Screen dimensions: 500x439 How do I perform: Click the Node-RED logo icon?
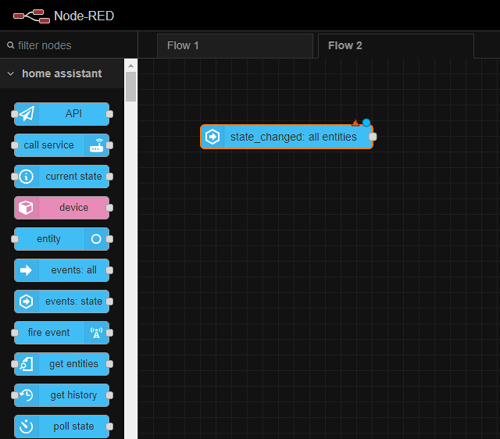point(31,16)
